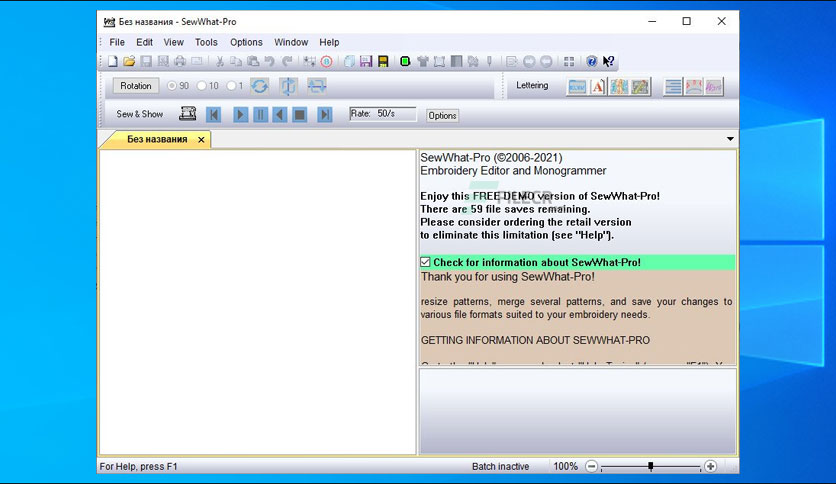Click the copy icon in the toolbar
Screen dimensions: 836x484
coord(236,61)
